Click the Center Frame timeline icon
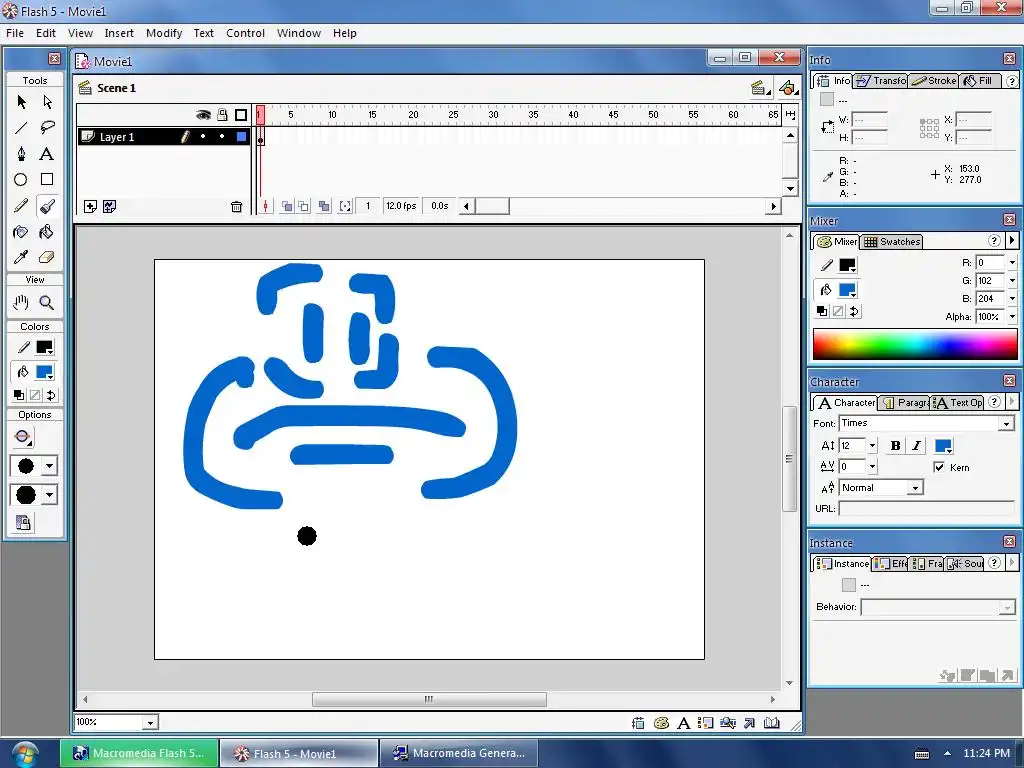 pyautogui.click(x=265, y=206)
